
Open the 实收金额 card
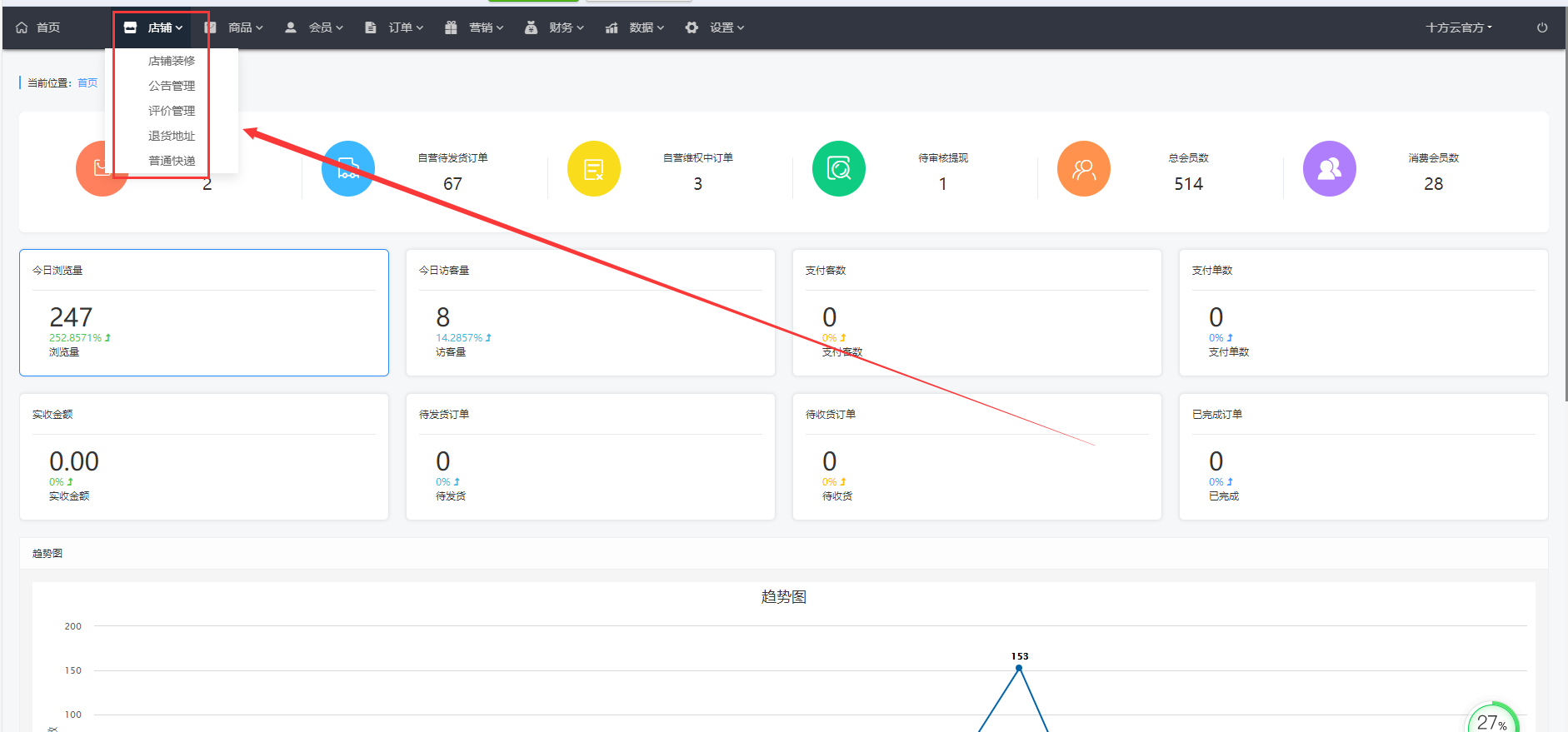point(204,456)
